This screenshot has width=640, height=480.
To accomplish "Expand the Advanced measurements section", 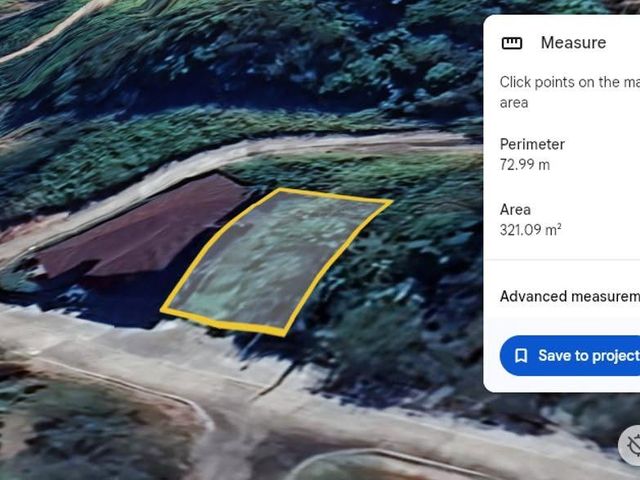I will pos(570,296).
